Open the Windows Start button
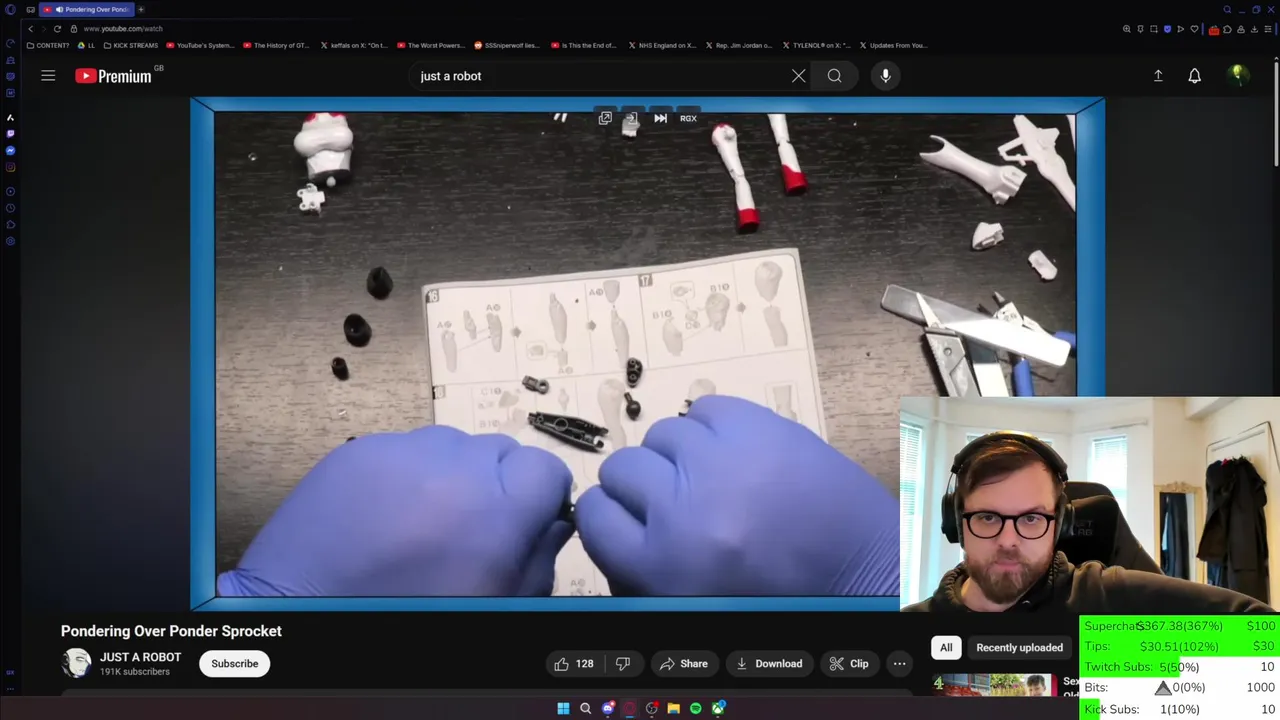Viewport: 1280px width, 720px height. (x=563, y=708)
